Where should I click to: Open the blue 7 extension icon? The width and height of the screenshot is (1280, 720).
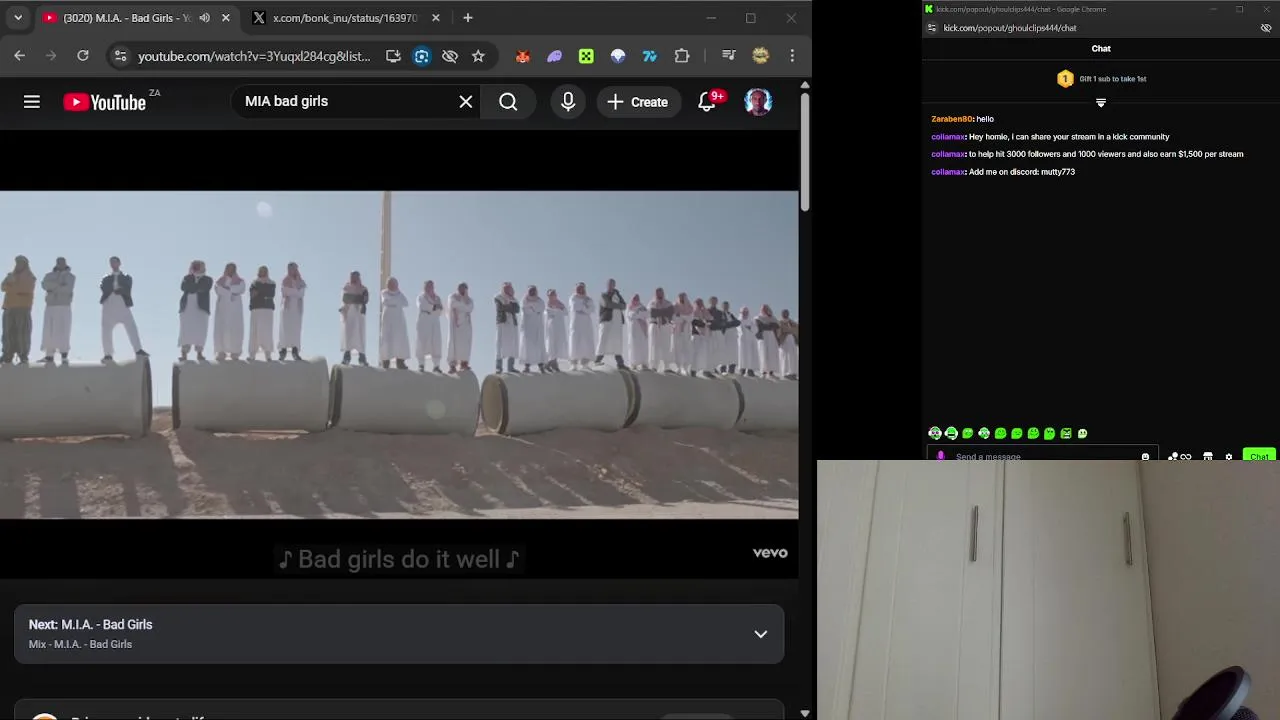pos(650,56)
